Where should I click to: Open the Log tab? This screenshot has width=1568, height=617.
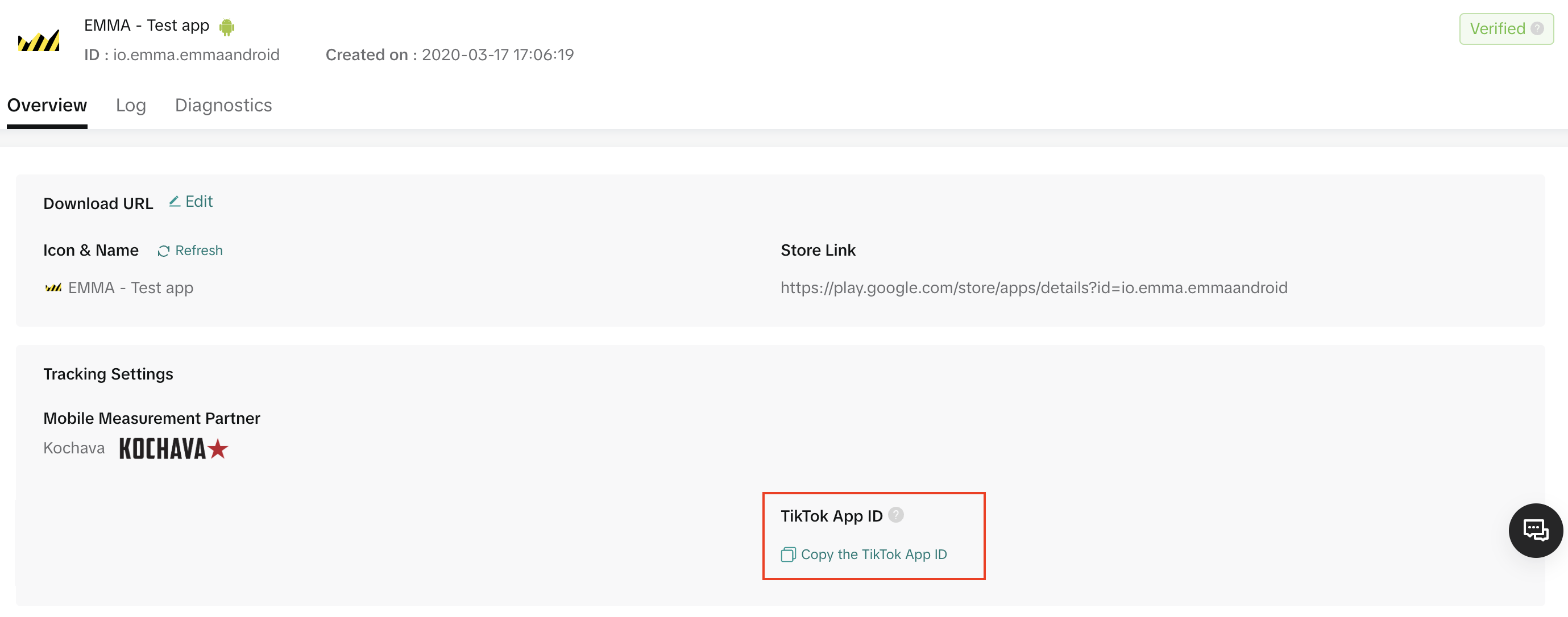[x=131, y=105]
